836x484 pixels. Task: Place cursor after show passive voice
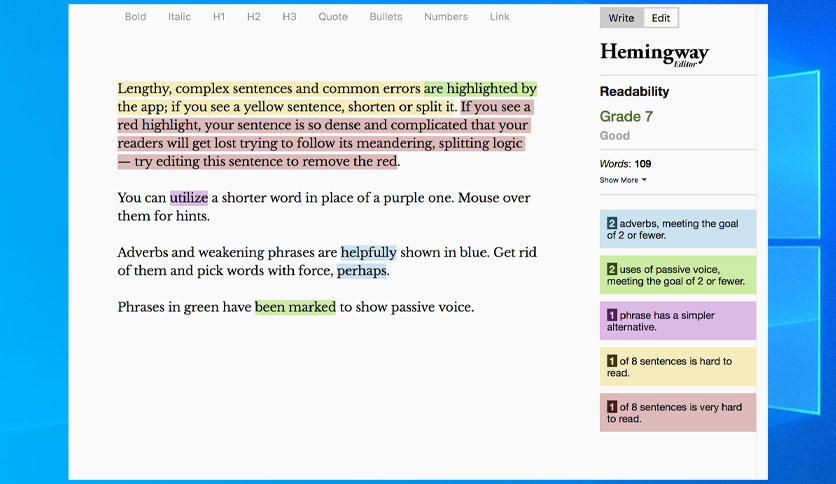(x=475, y=307)
